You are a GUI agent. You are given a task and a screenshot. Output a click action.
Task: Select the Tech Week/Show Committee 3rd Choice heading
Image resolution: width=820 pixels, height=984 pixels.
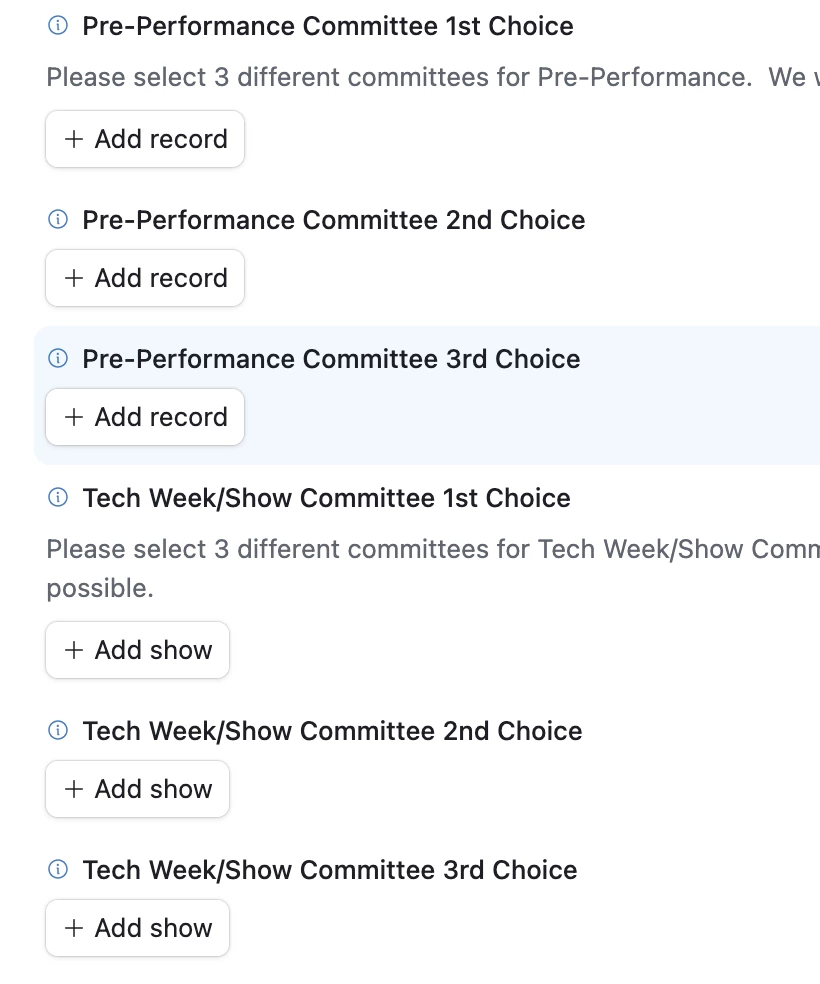(x=330, y=870)
